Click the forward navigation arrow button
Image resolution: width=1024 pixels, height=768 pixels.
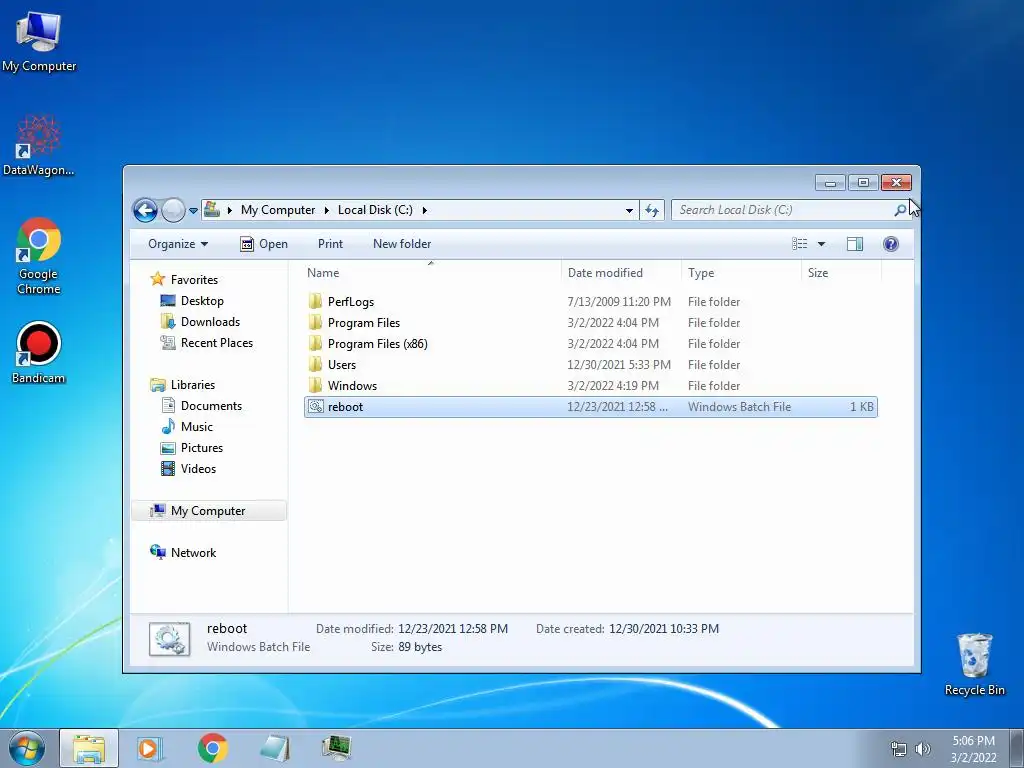coord(173,210)
